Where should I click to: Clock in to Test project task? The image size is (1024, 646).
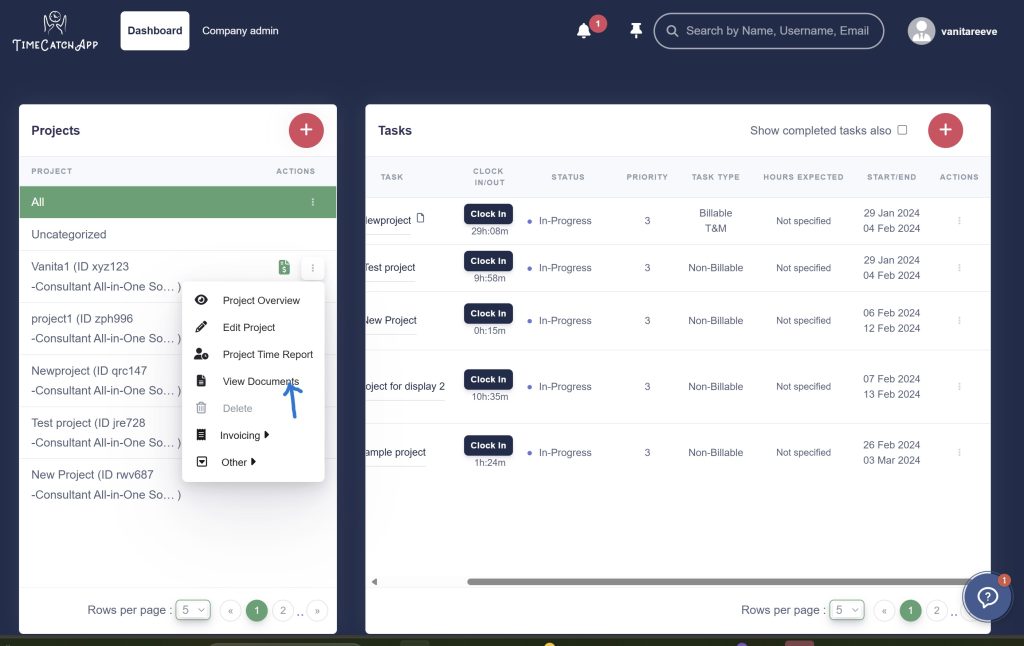488,261
